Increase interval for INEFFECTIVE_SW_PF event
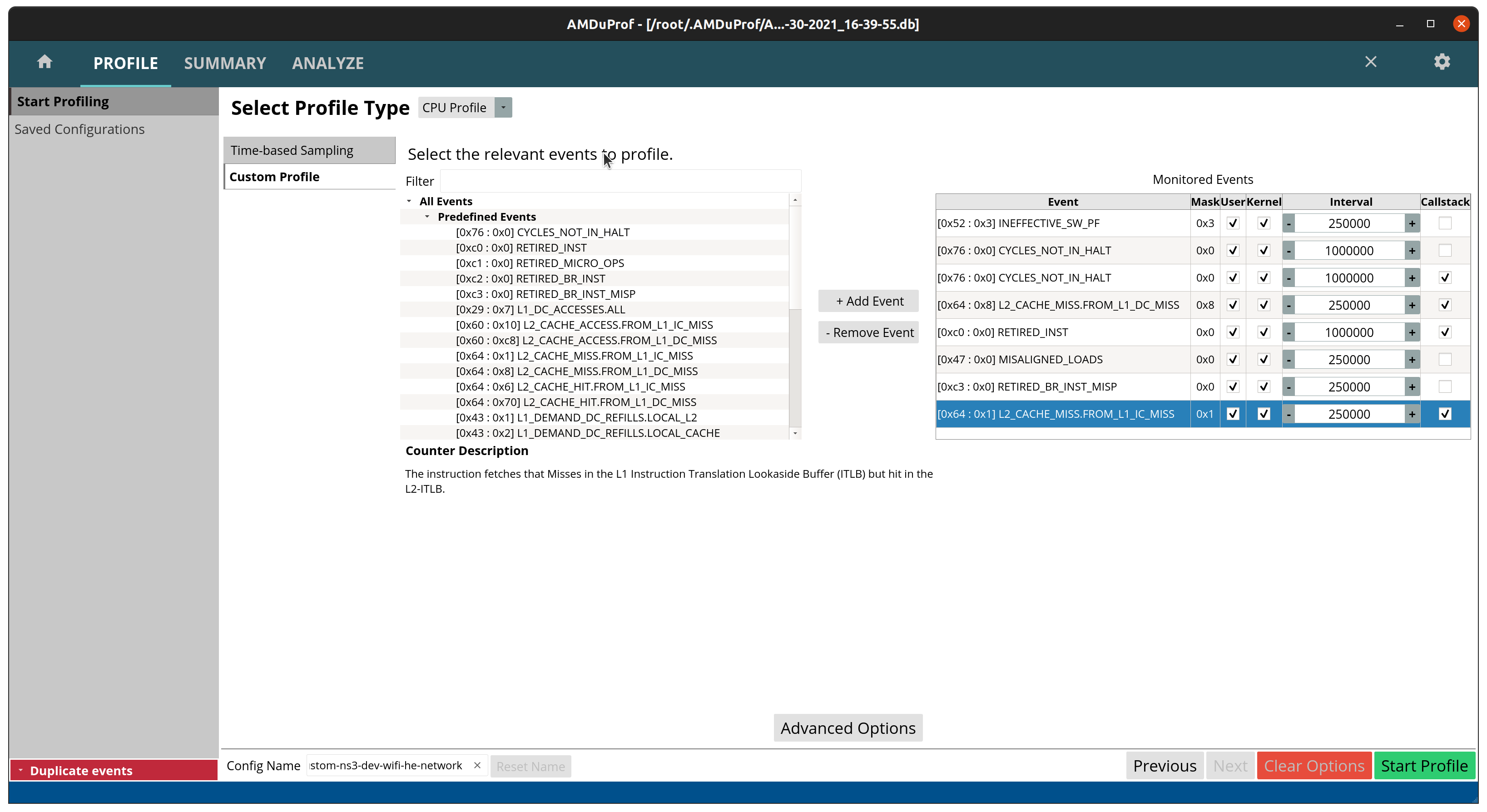 coord(1412,223)
